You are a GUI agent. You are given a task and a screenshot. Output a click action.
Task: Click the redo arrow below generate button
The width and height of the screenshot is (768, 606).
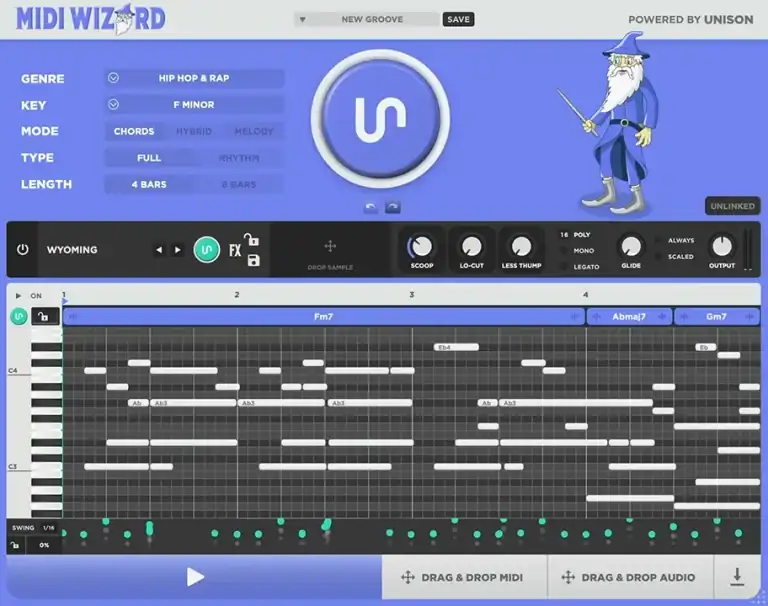pos(392,207)
